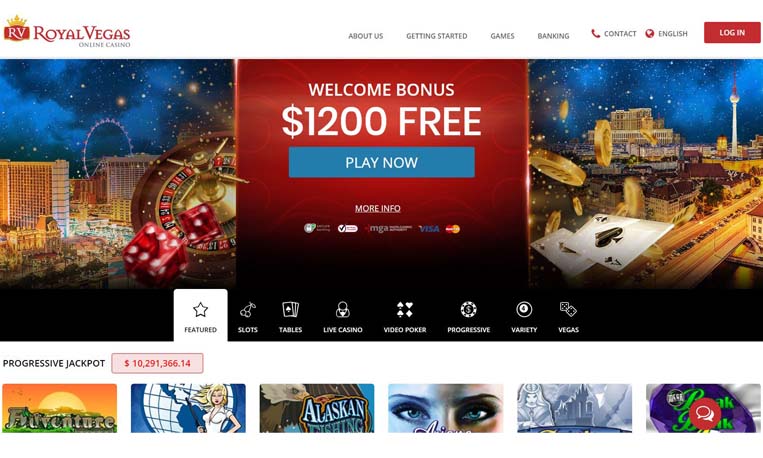Follow the More Info link

click(378, 208)
